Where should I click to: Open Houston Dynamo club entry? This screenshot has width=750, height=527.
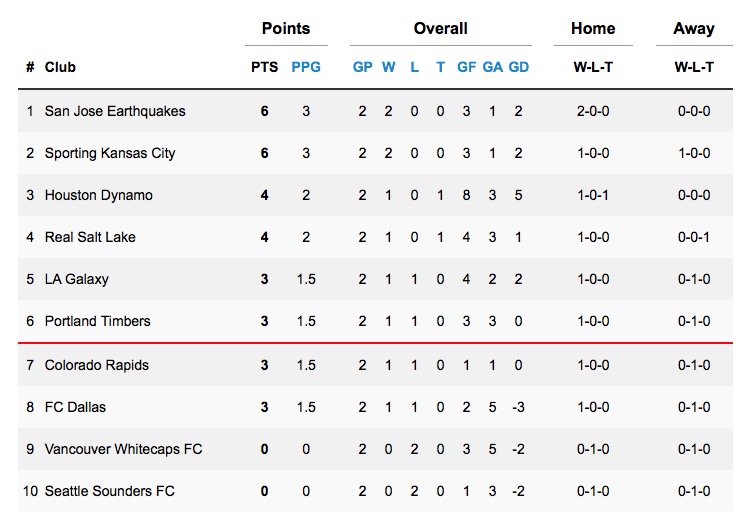pos(99,195)
